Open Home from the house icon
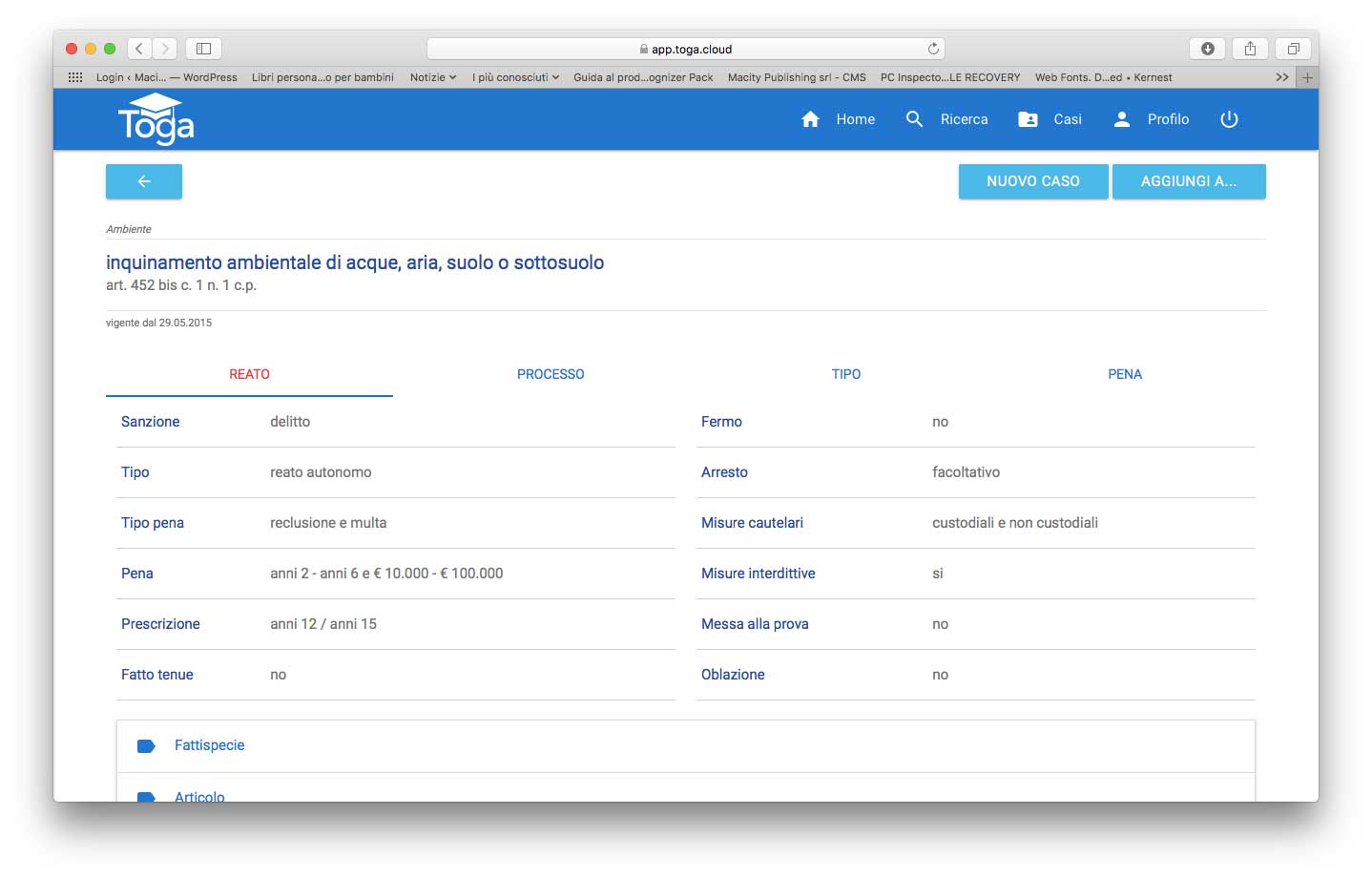The width and height of the screenshot is (1372, 878). (810, 119)
